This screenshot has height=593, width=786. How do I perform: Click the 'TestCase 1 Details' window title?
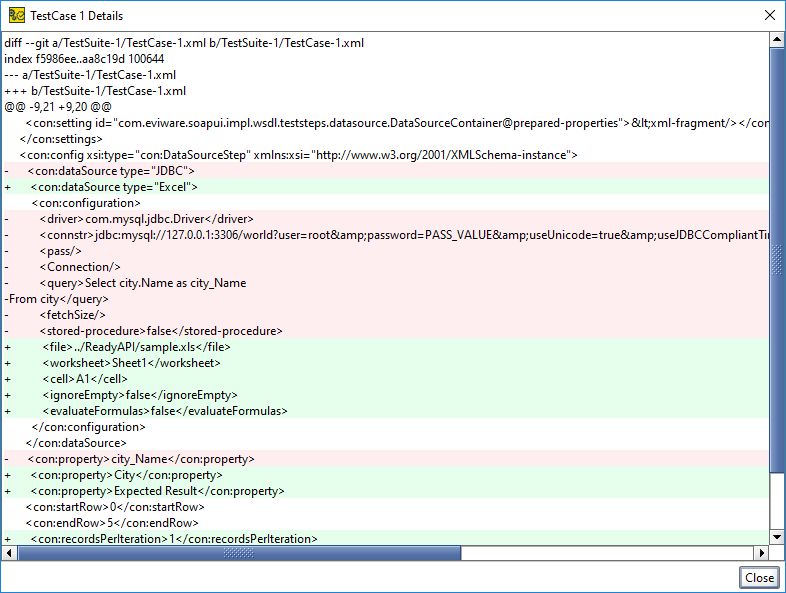[77, 16]
